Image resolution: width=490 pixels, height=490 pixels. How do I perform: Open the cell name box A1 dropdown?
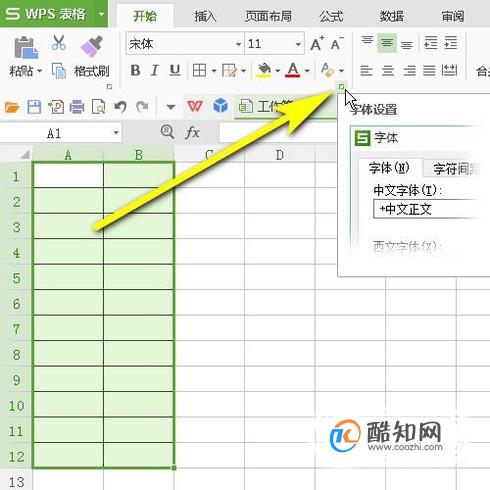116,133
